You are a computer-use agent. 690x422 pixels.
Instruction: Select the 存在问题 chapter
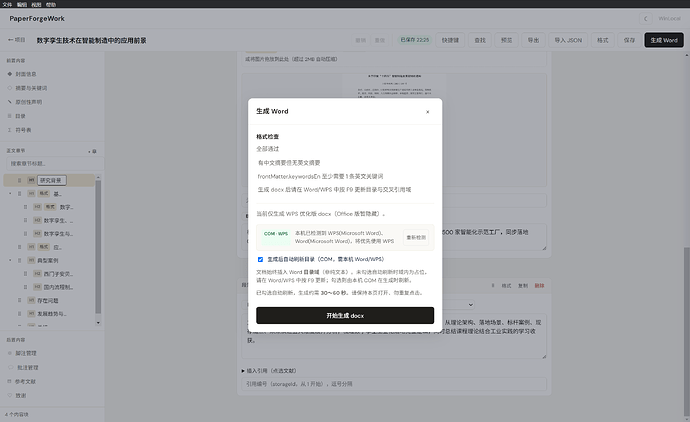[48, 301]
